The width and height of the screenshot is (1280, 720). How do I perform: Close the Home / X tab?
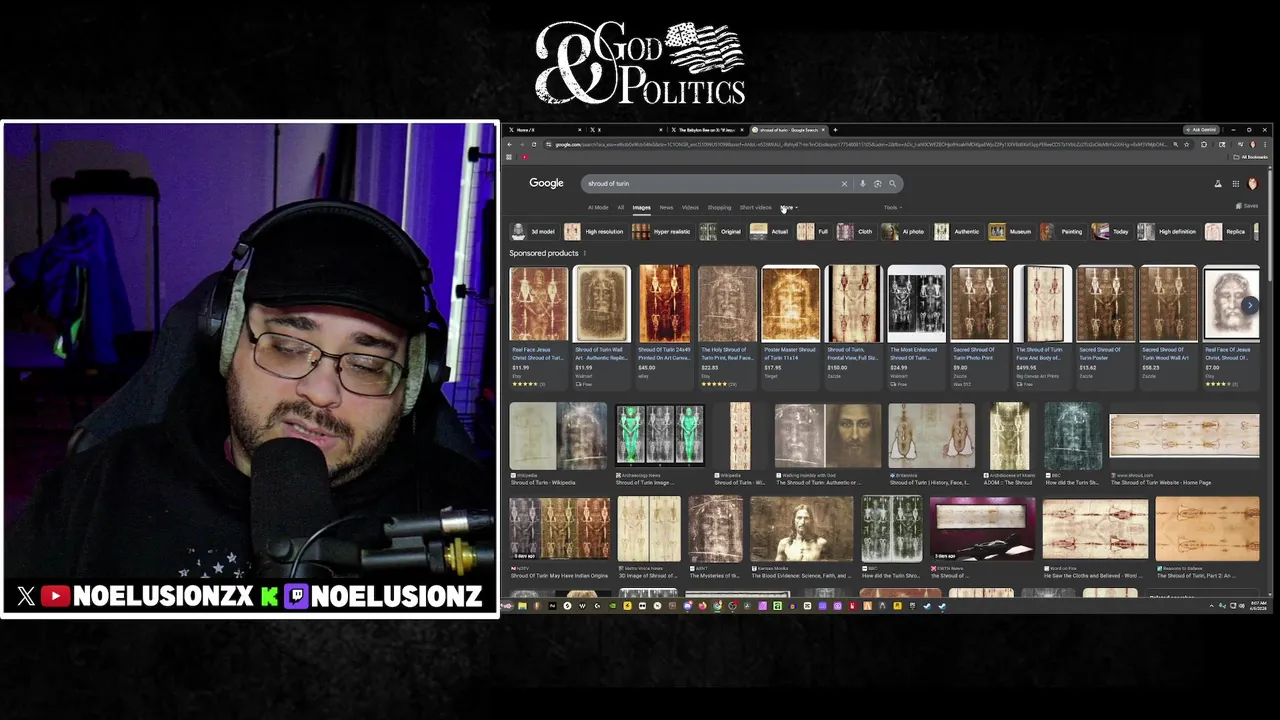coord(581,130)
